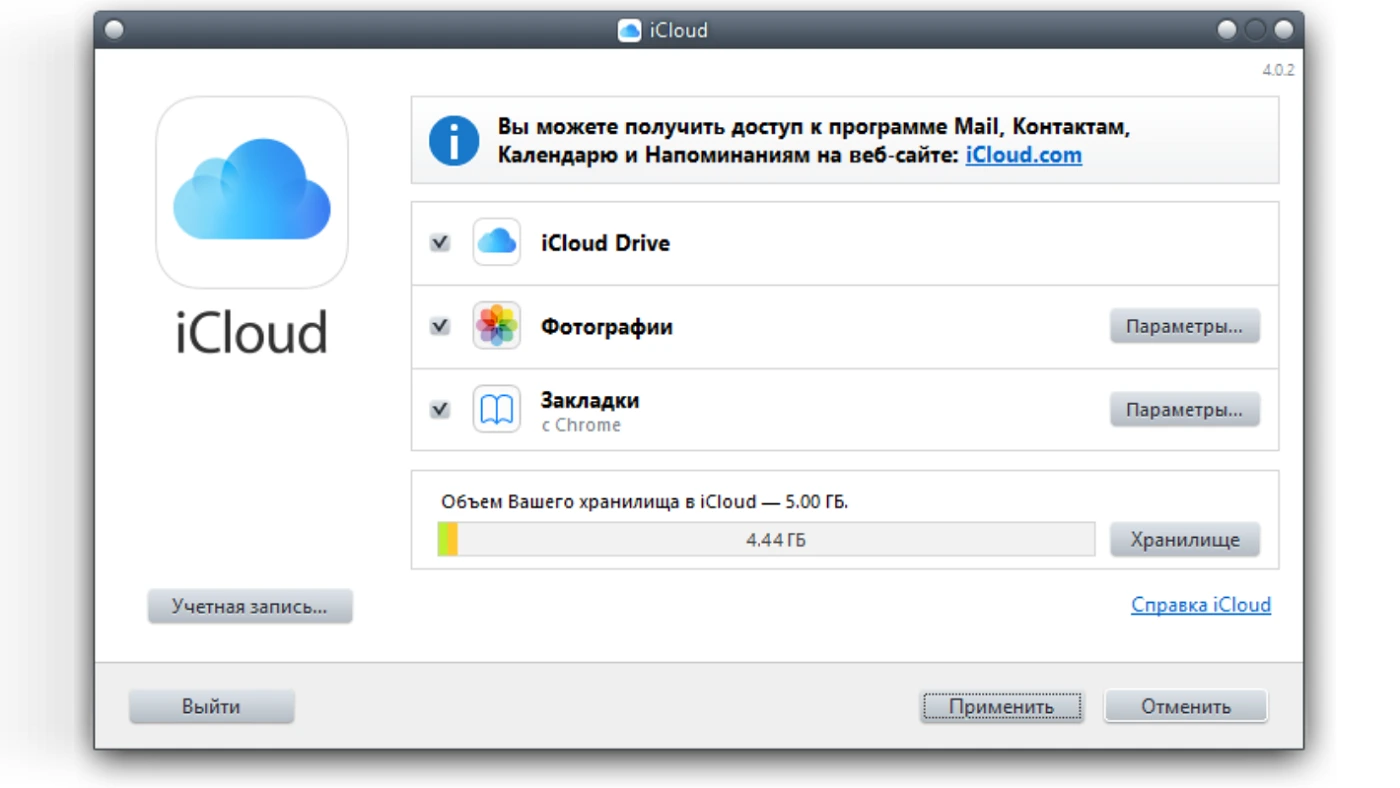Open the Хранилище storage button
Viewport: 1400px width, 788px height.
pyautogui.click(x=1184, y=540)
